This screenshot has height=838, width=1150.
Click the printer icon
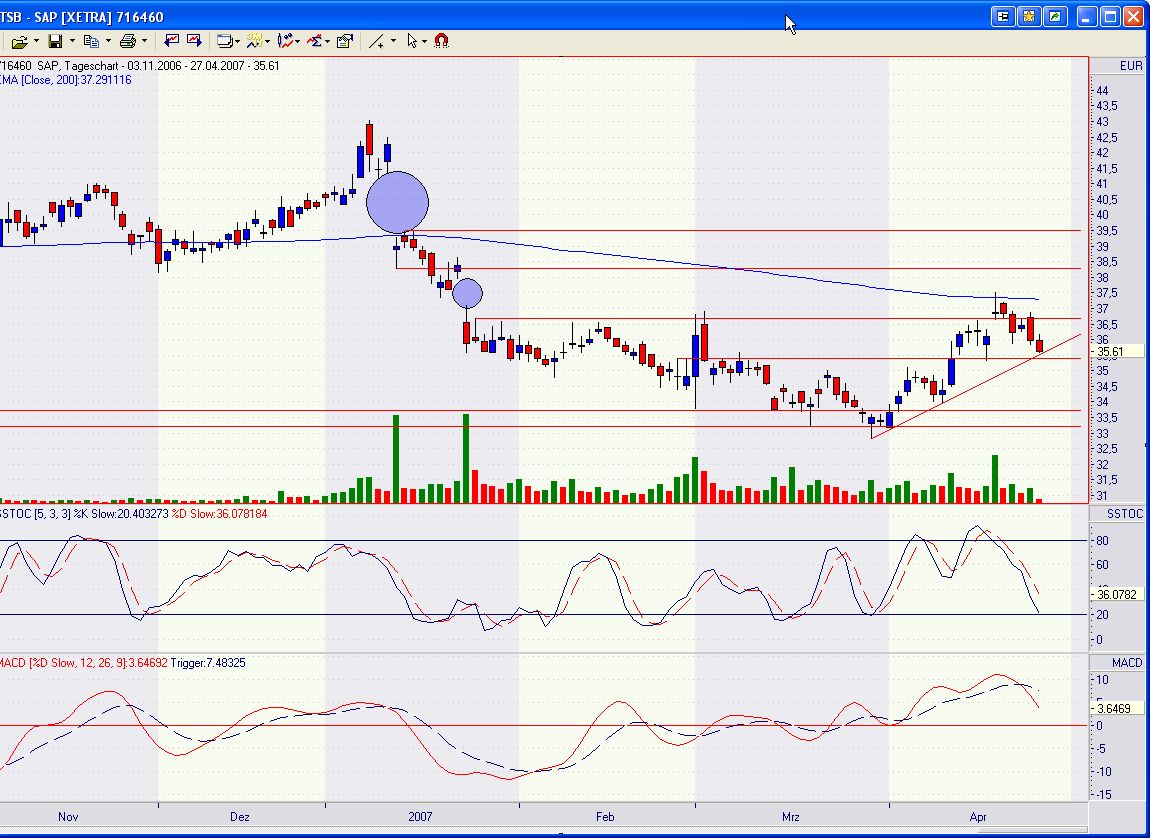tap(127, 41)
